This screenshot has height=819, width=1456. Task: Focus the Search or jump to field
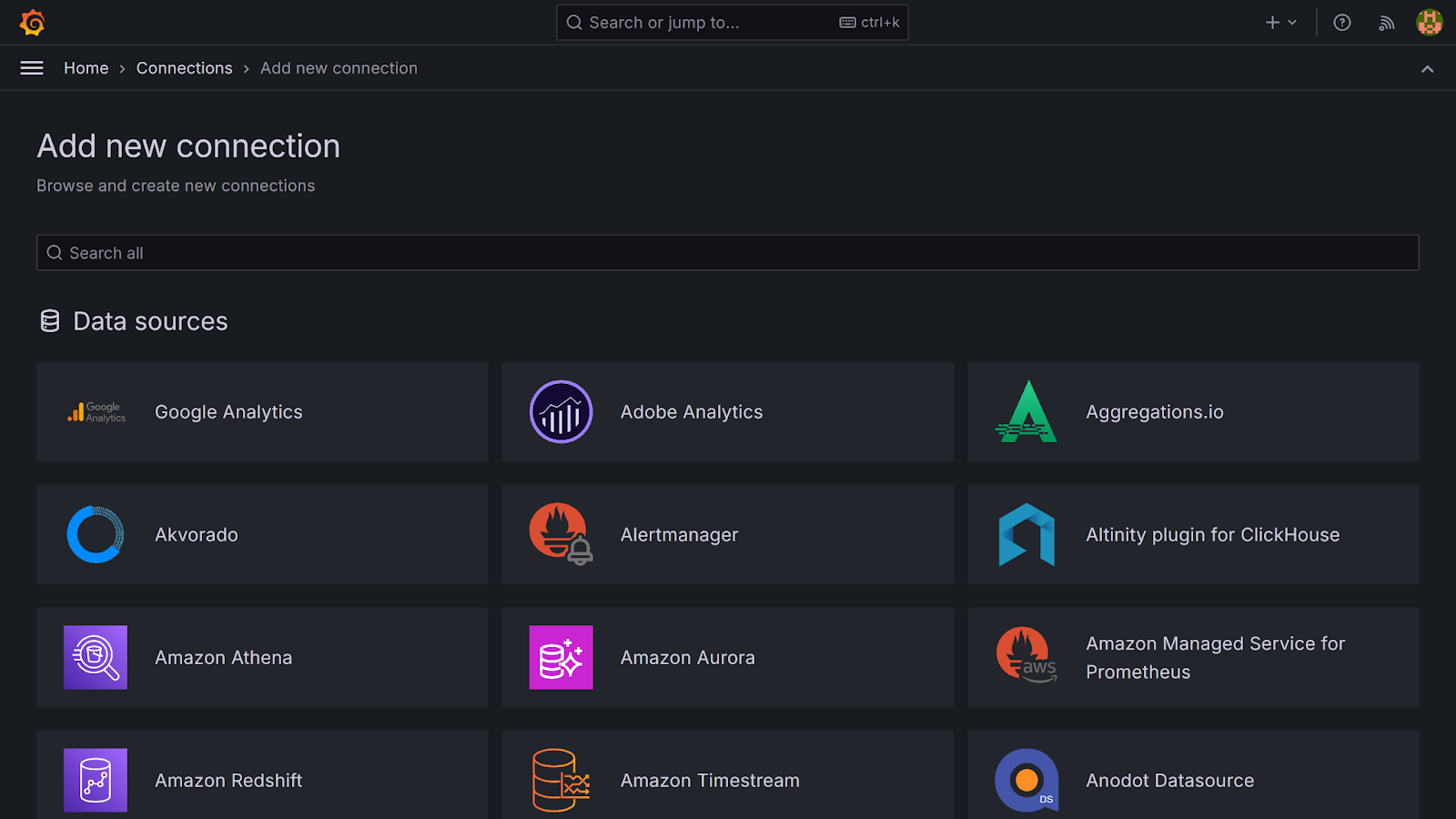tap(733, 23)
